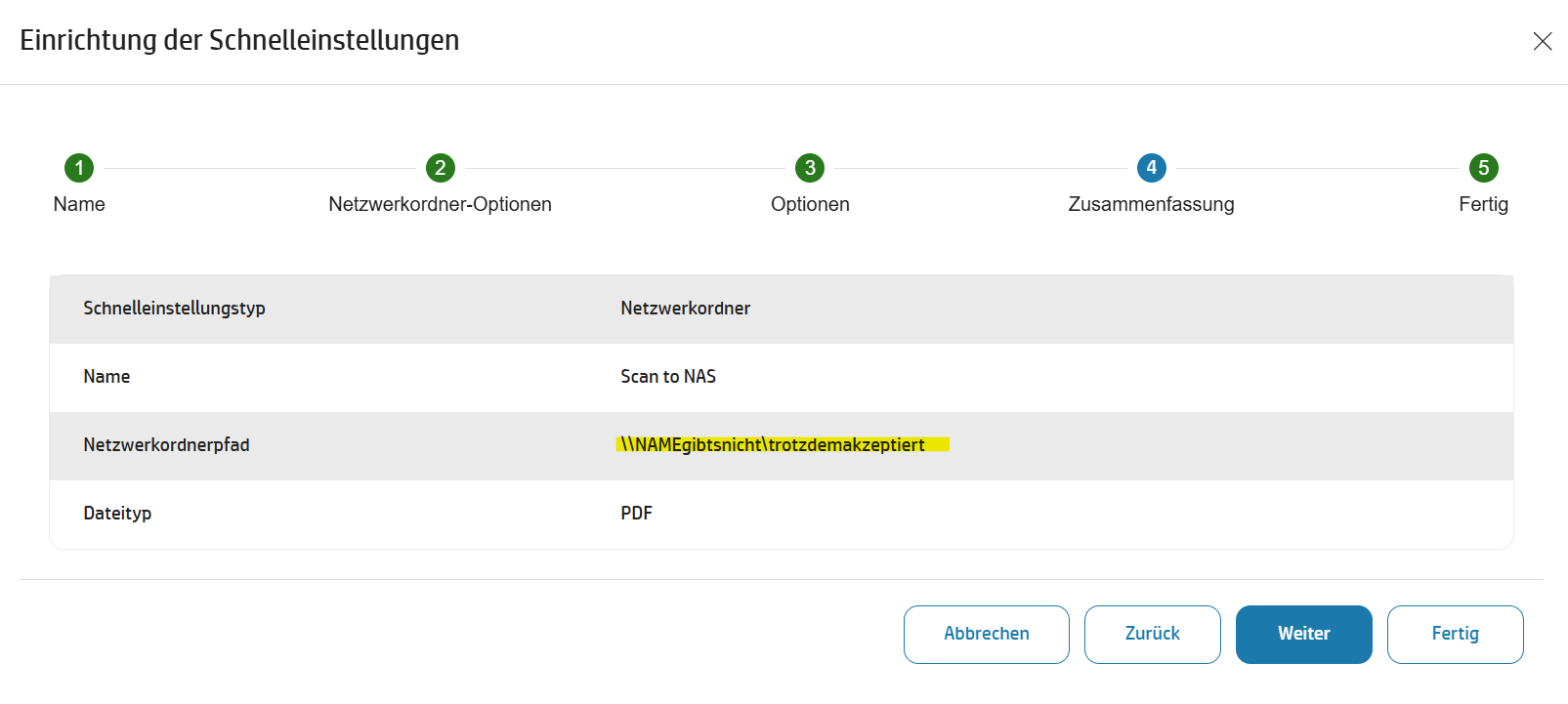Click step 2 circle for Netzwerkordner-Optionen
The height and width of the screenshot is (704, 1568).
441,168
